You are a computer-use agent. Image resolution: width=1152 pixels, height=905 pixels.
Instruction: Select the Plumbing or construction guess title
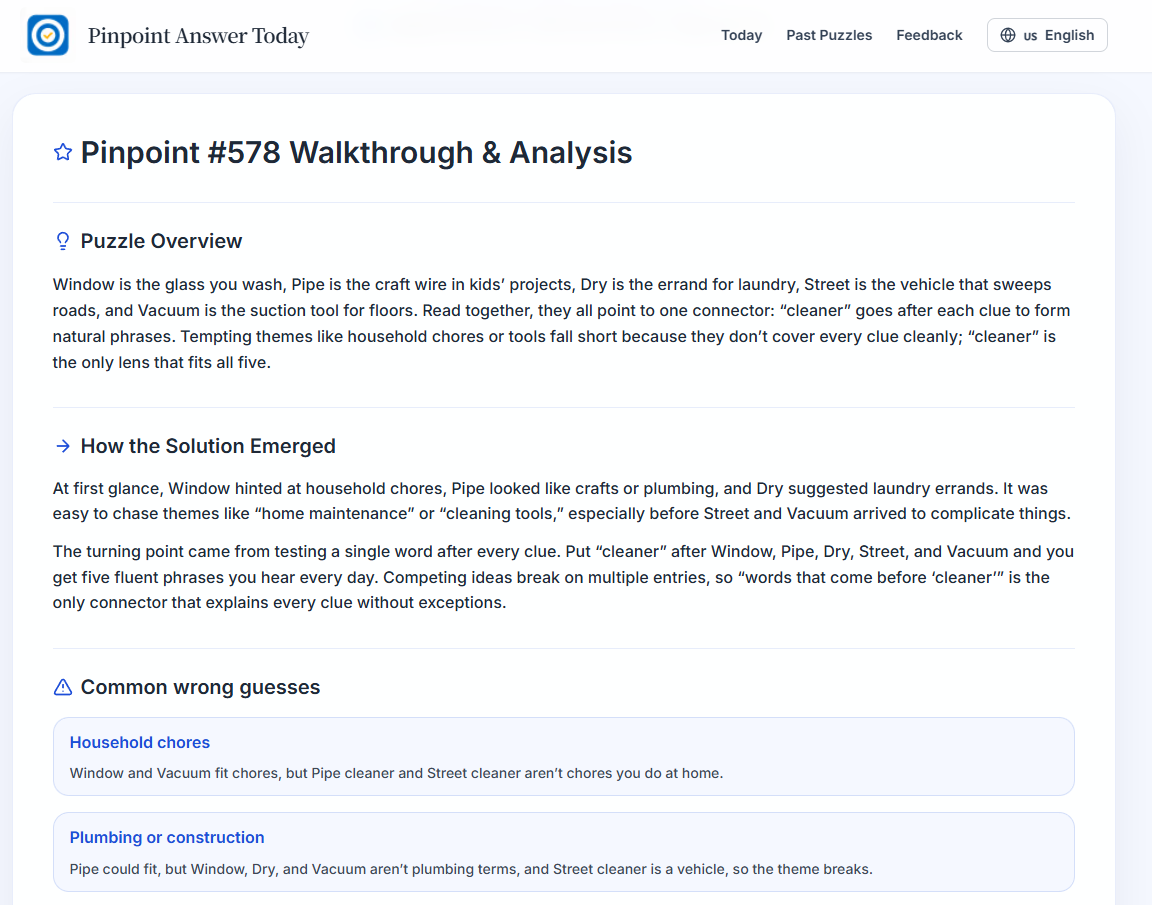[167, 837]
